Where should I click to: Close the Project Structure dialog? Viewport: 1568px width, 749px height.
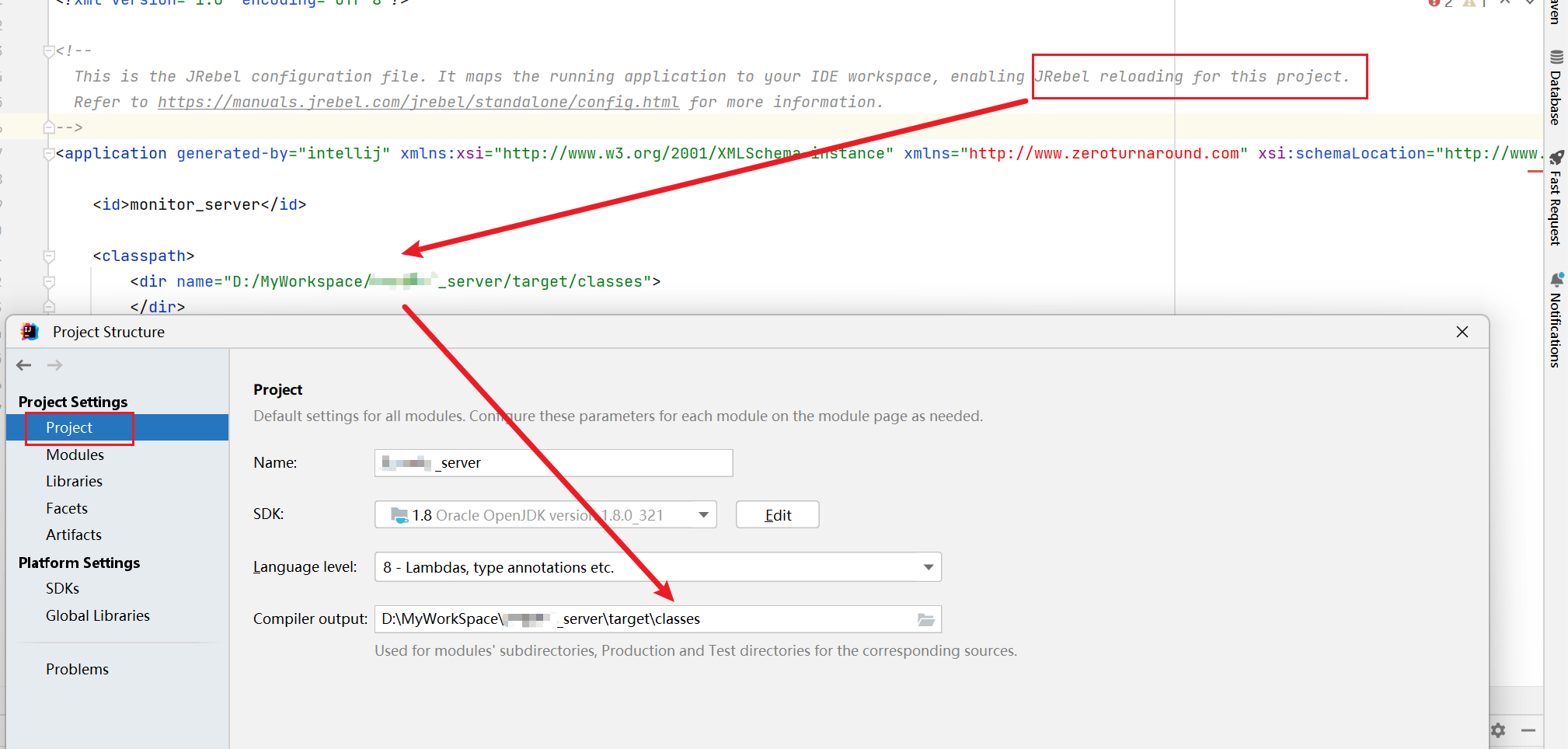[x=1462, y=332]
